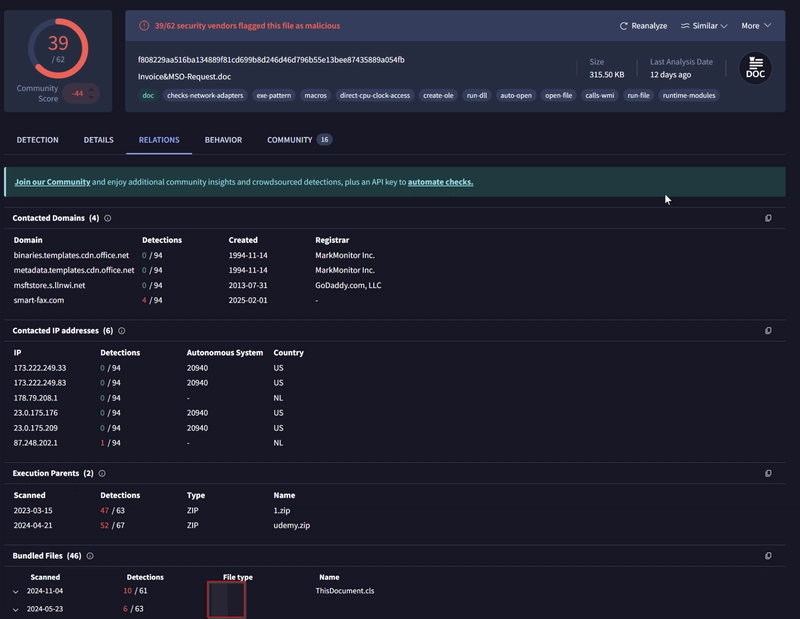Image resolution: width=800 pixels, height=619 pixels.
Task: Open execution parent udemy.zip
Action: click(x=291, y=525)
